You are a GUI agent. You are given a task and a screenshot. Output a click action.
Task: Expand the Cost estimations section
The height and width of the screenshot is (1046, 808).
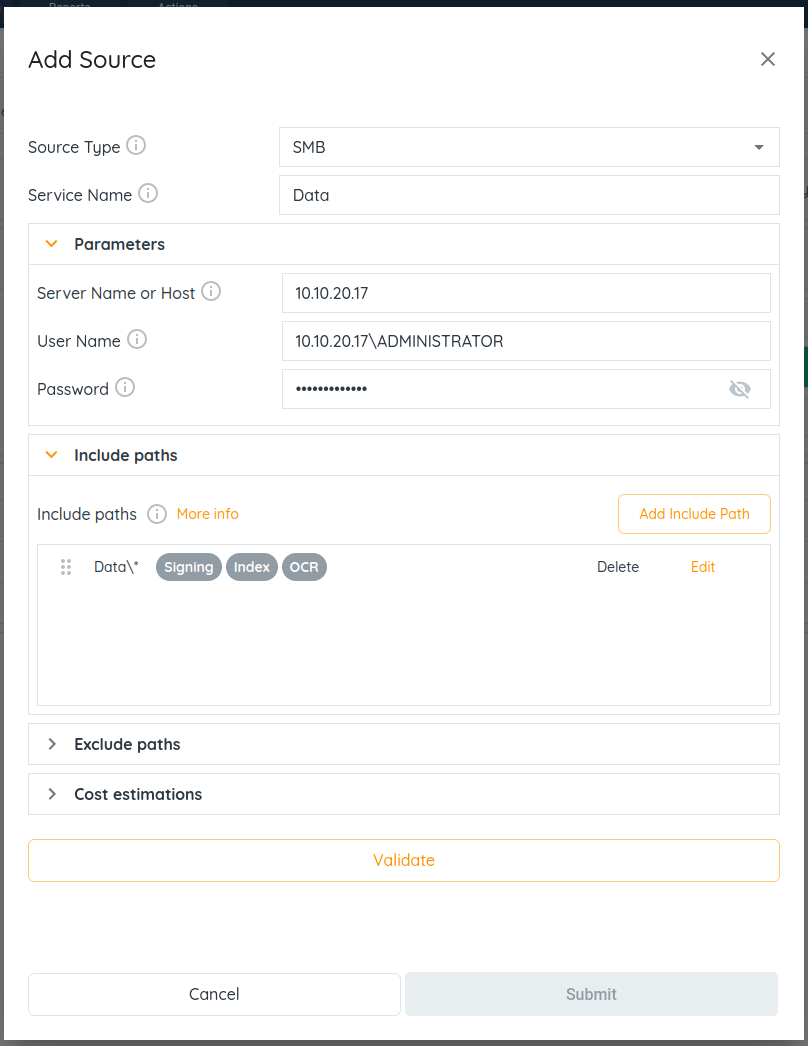(52, 794)
